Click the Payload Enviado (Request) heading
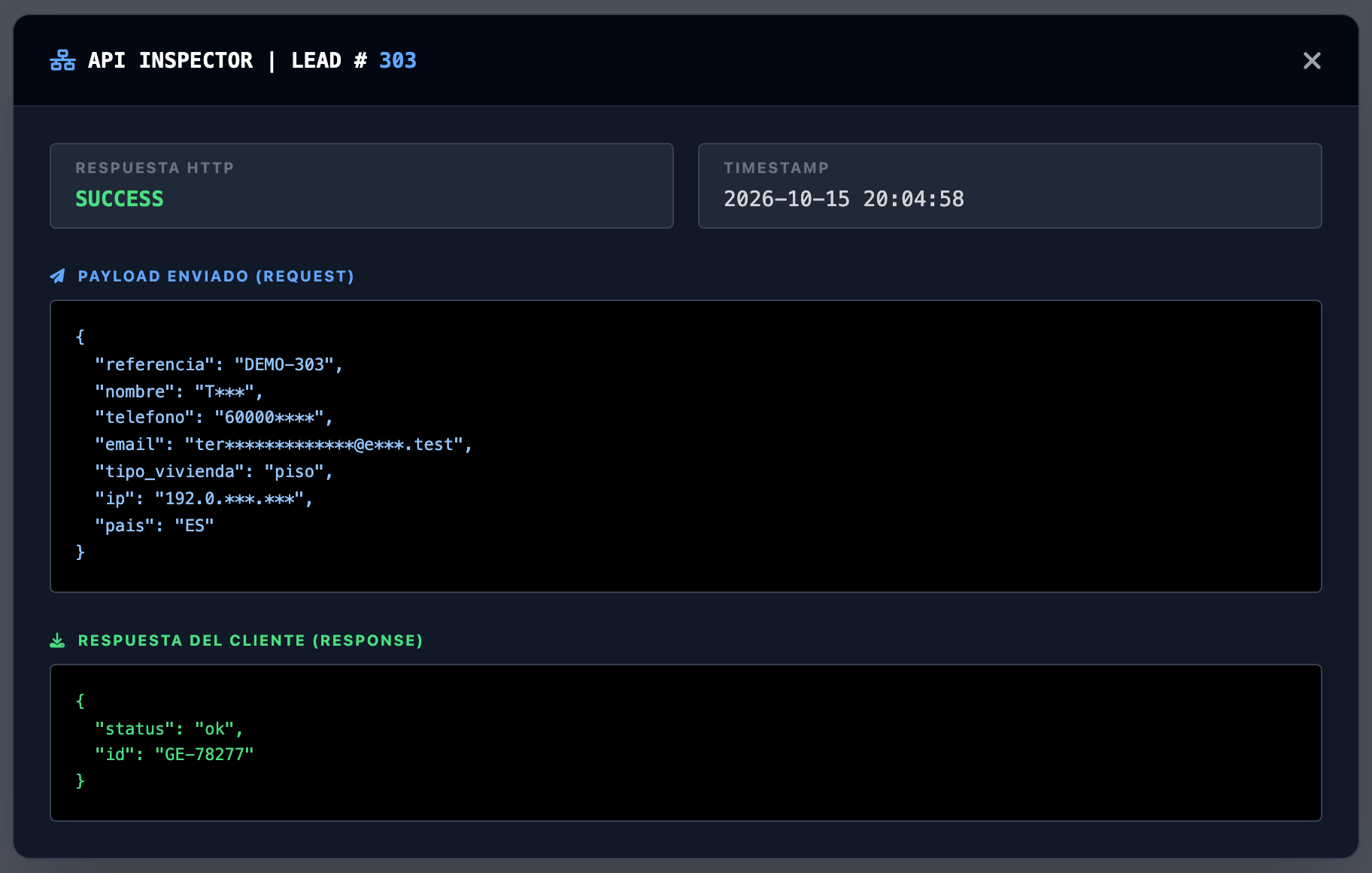The width and height of the screenshot is (1372, 873). click(216, 276)
